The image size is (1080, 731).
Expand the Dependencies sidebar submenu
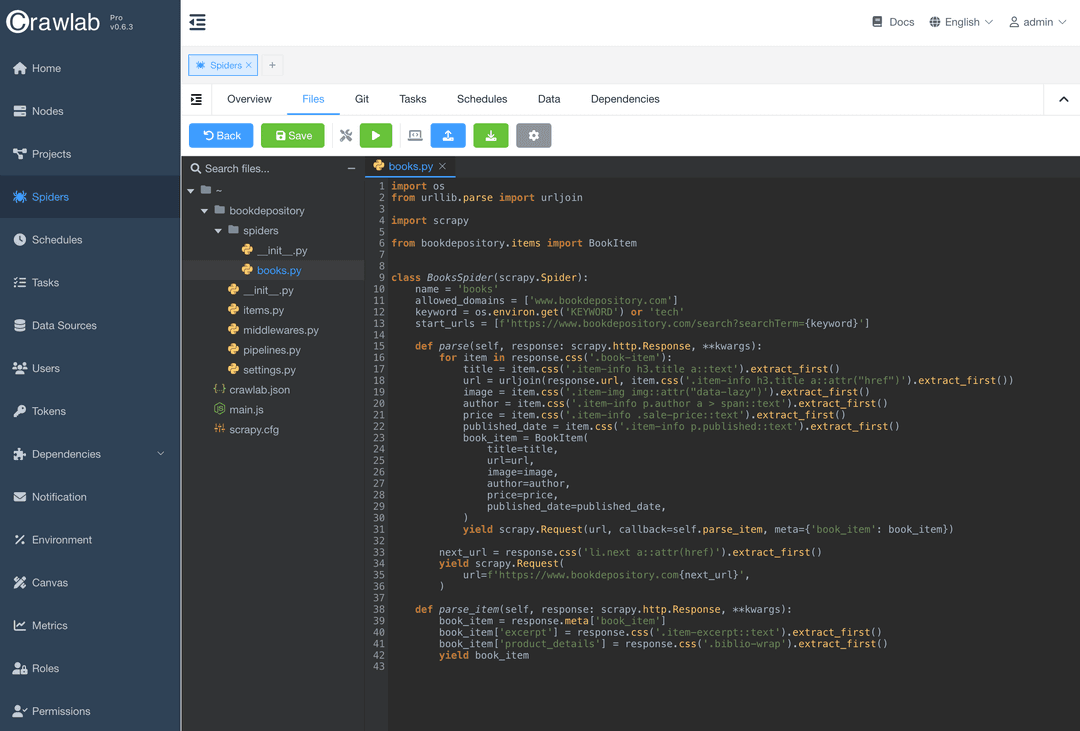point(159,453)
